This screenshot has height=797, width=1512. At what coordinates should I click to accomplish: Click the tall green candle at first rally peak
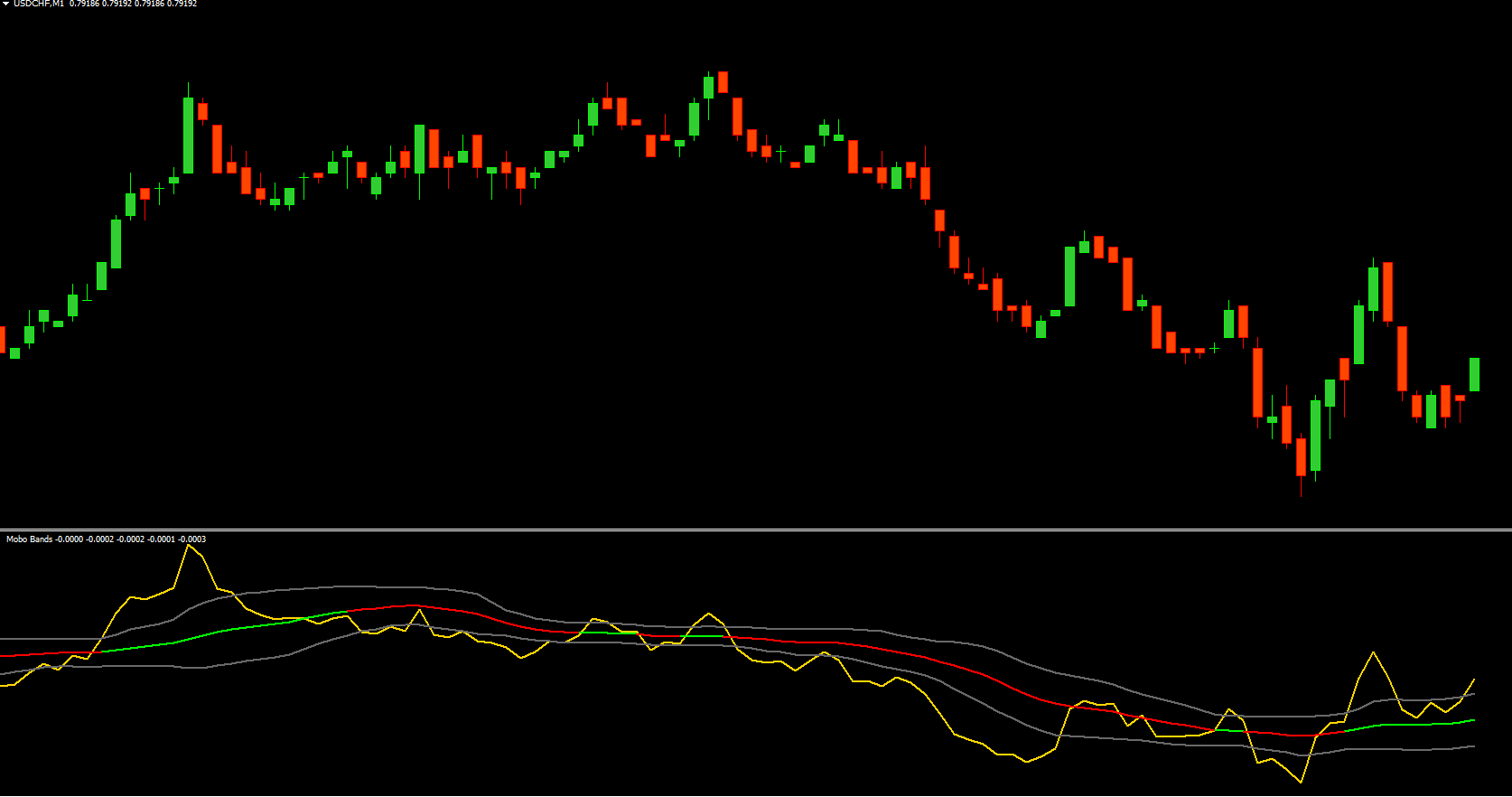click(188, 136)
